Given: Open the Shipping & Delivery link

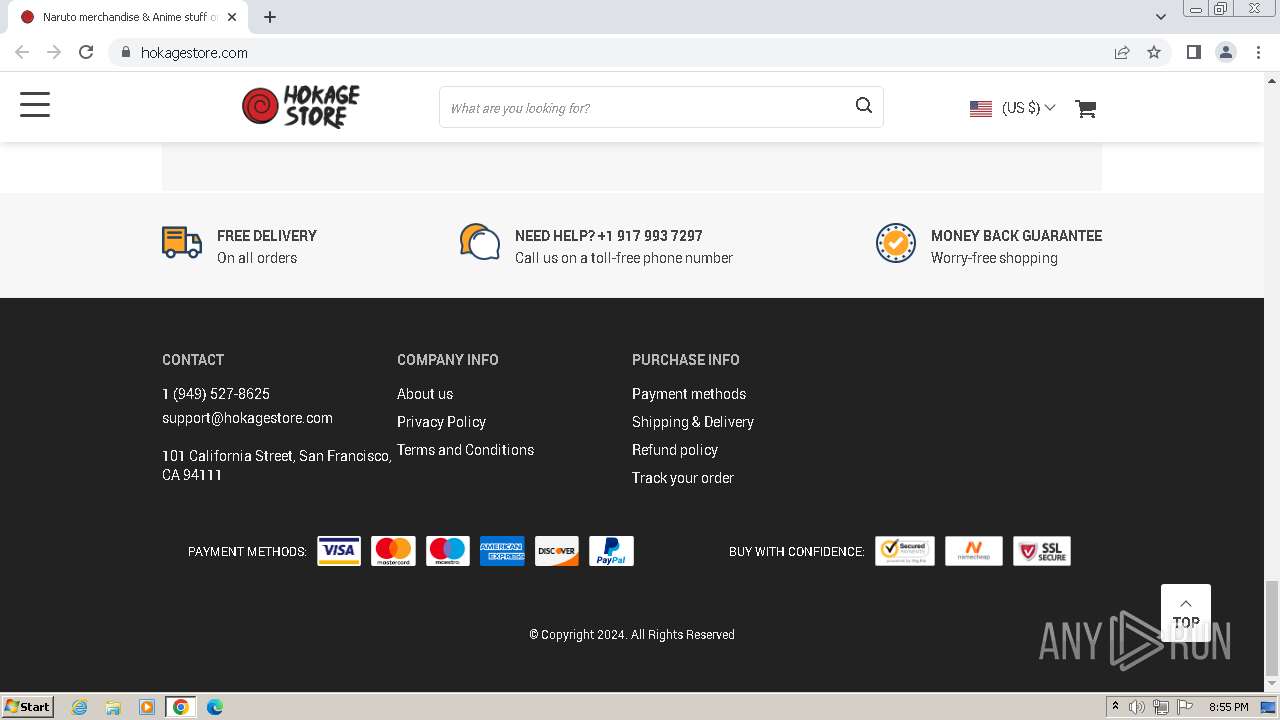Looking at the screenshot, I should click(x=693, y=422).
